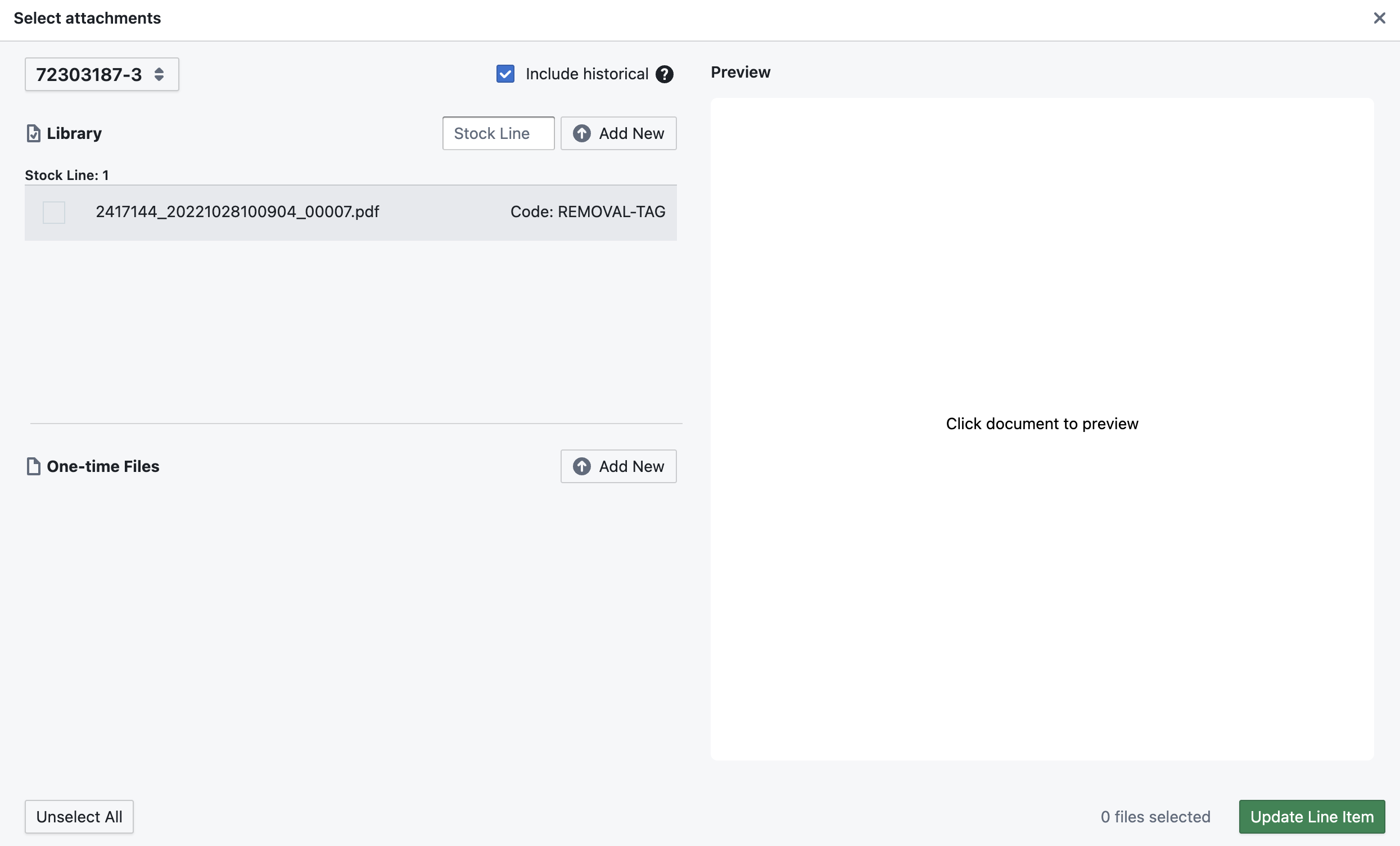This screenshot has height=846, width=1400.
Task: Uncheck the Include historical checkbox
Action: pos(505,74)
